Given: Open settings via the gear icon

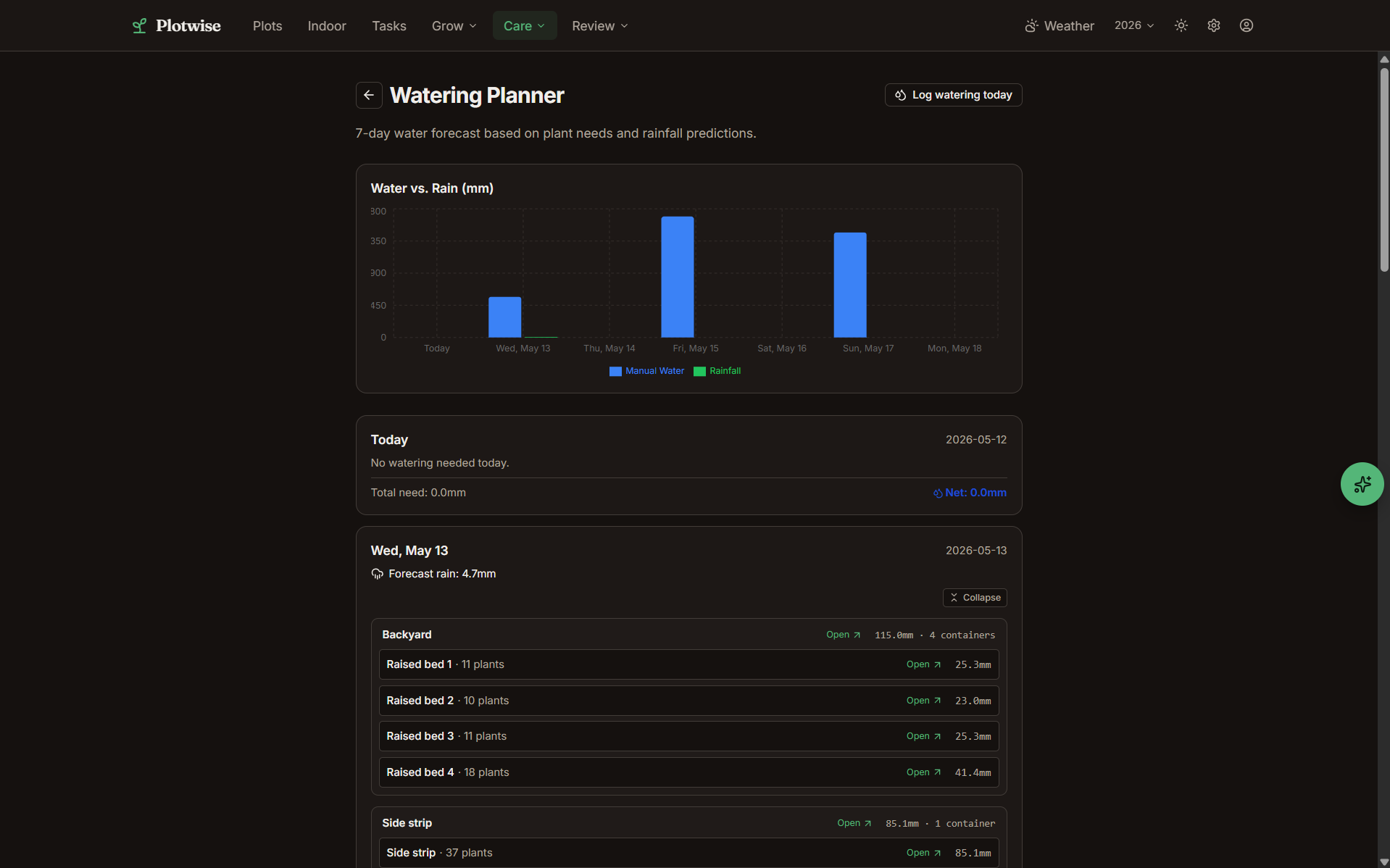Looking at the screenshot, I should click(1213, 25).
